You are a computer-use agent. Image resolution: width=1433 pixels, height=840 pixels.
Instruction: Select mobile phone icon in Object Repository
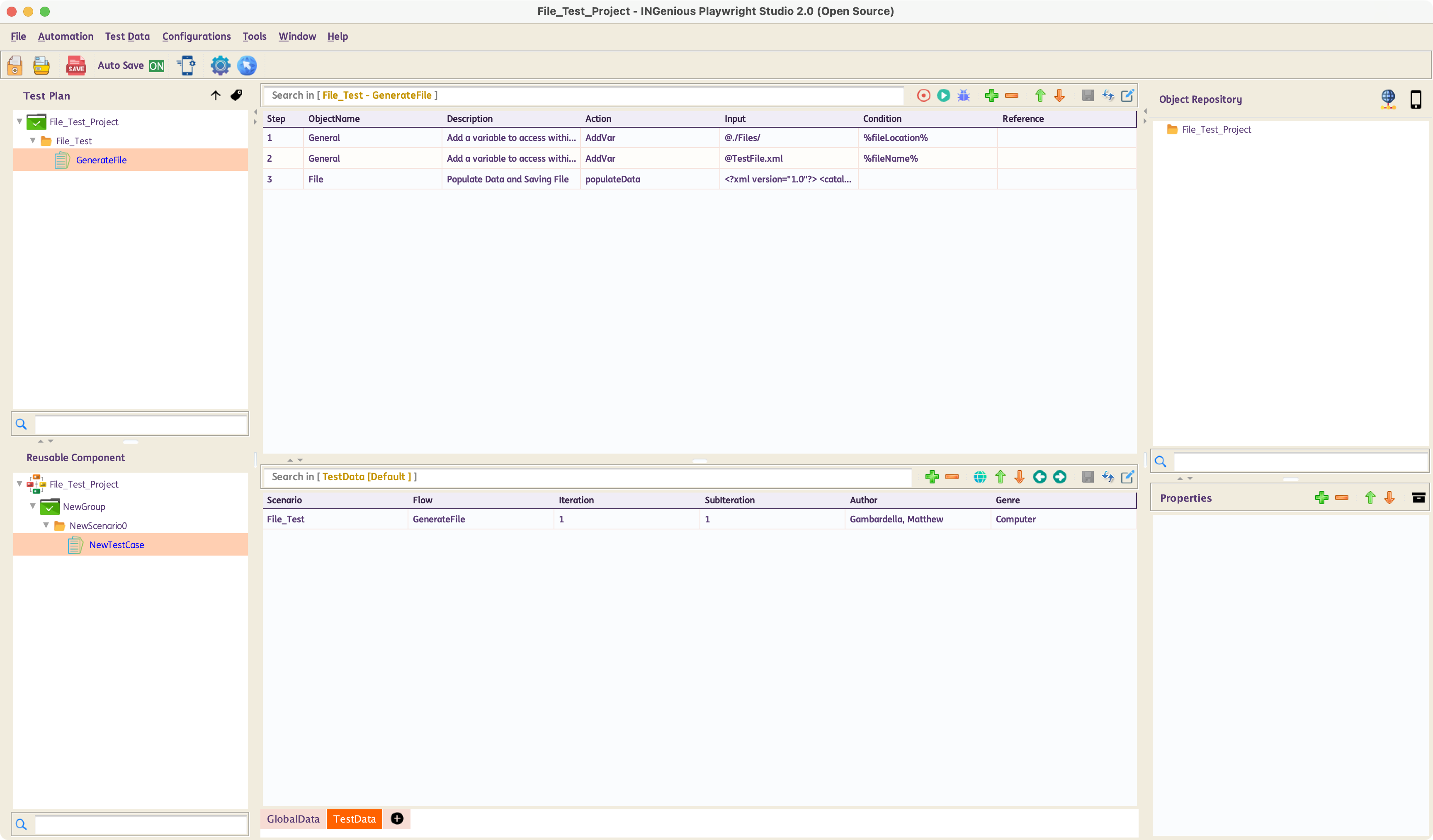1415,100
